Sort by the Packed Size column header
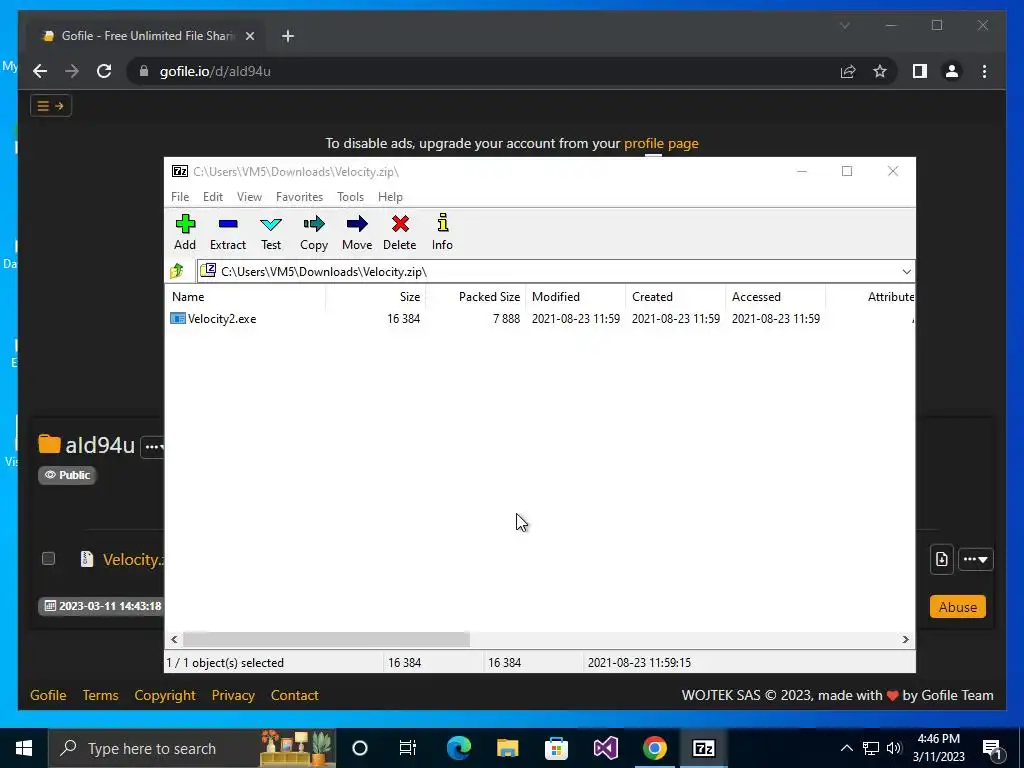1024x768 pixels. point(475,296)
